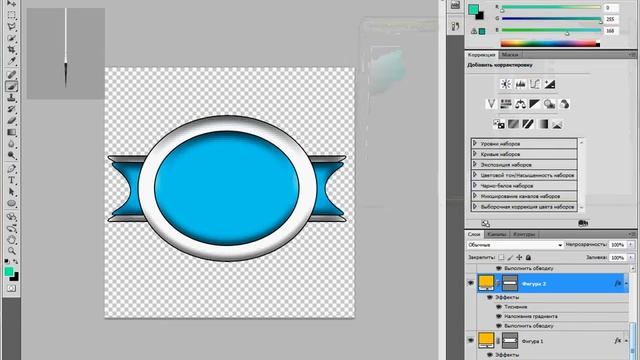Image resolution: width=640 pixels, height=360 pixels.
Task: Select the Lasso tool
Action: [11, 27]
